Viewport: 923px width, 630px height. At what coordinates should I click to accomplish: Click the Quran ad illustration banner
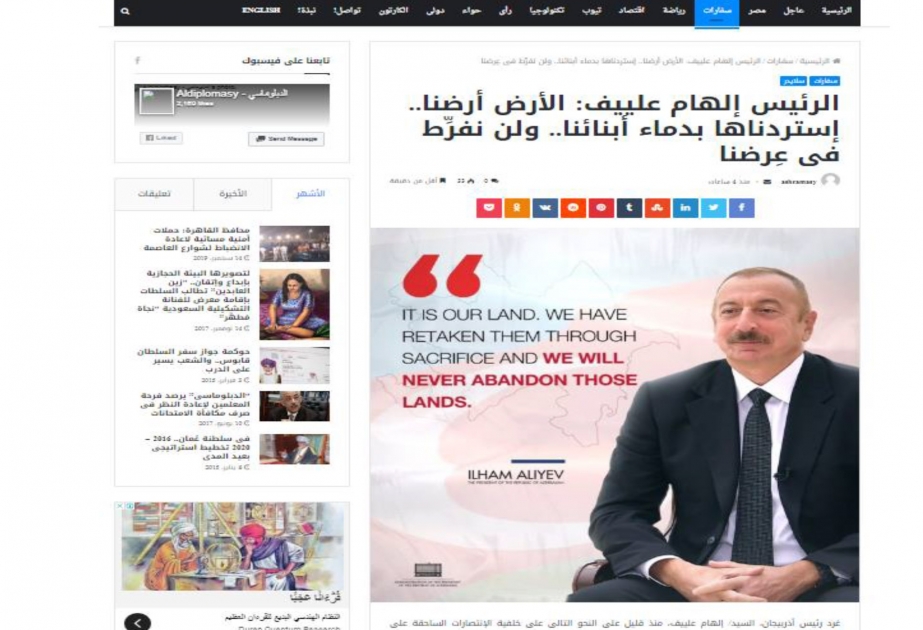point(232,546)
